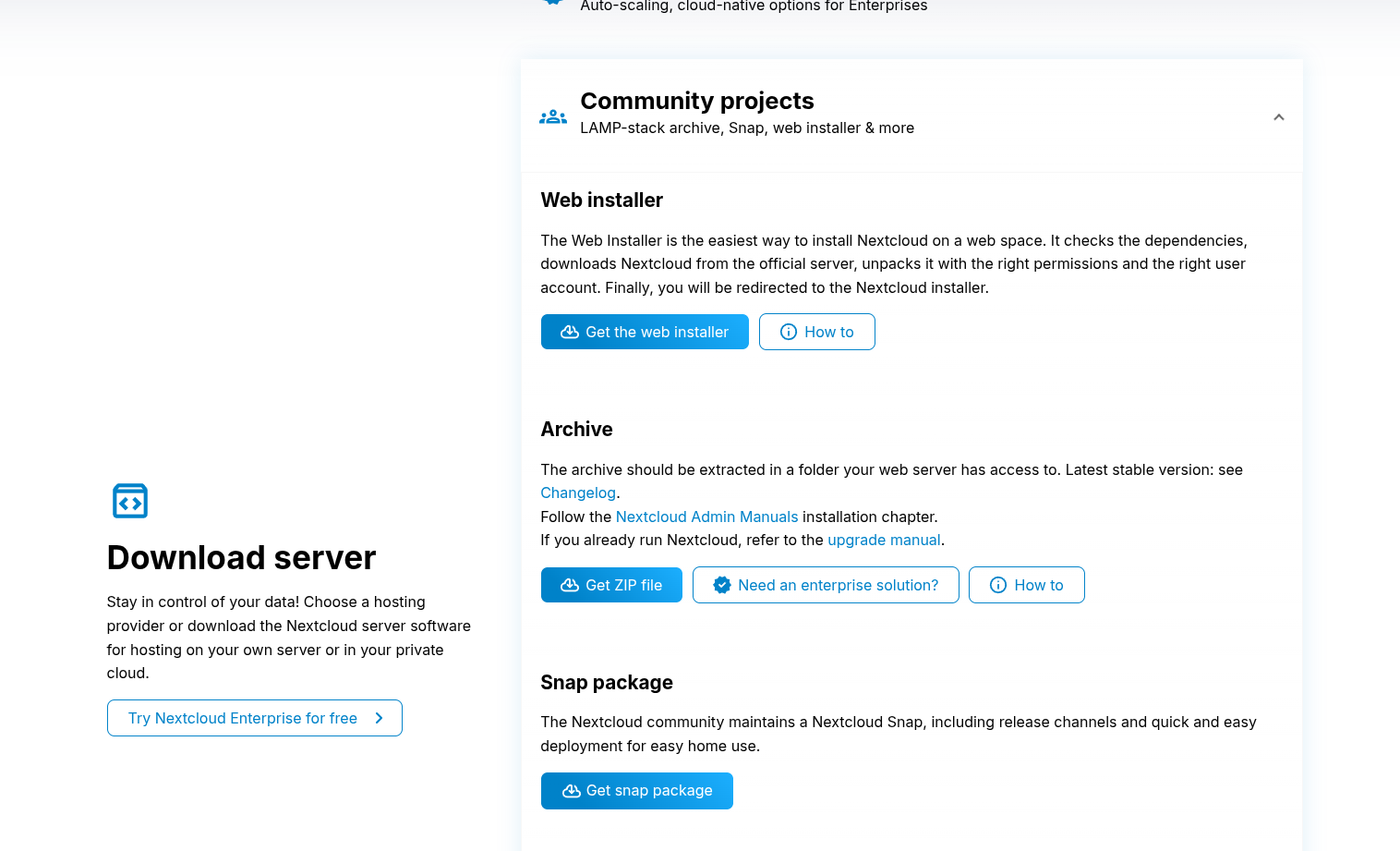Click the community people icon beside Community projects
Image resolution: width=1400 pixels, height=851 pixels.
553,115
